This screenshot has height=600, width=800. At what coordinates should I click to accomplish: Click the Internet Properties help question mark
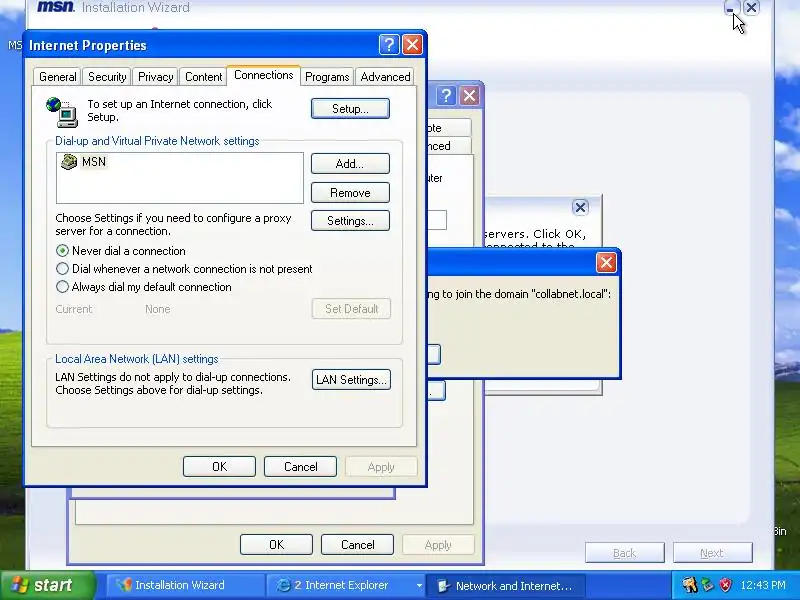[x=389, y=45]
